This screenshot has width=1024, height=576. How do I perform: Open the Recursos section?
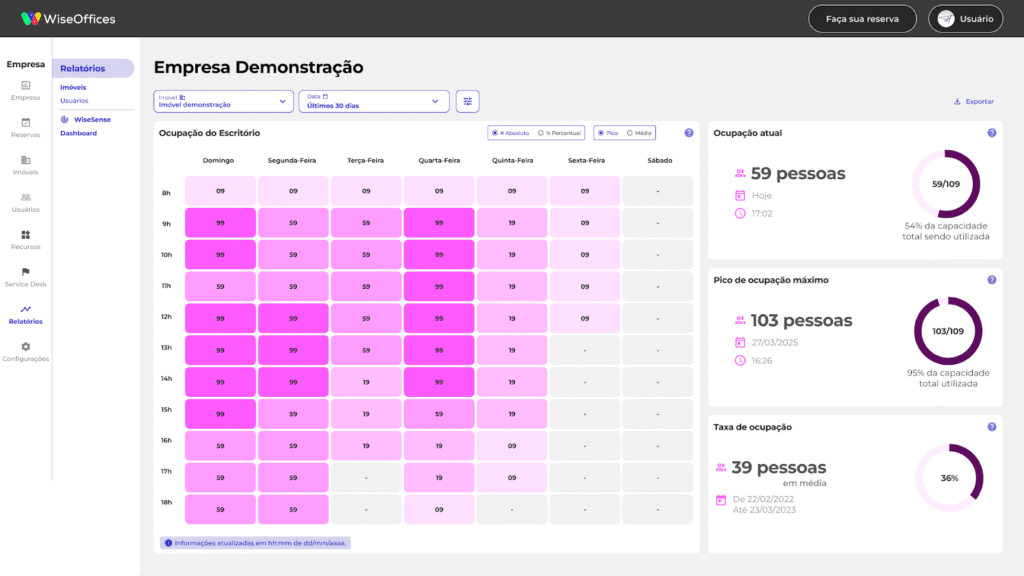[25, 238]
